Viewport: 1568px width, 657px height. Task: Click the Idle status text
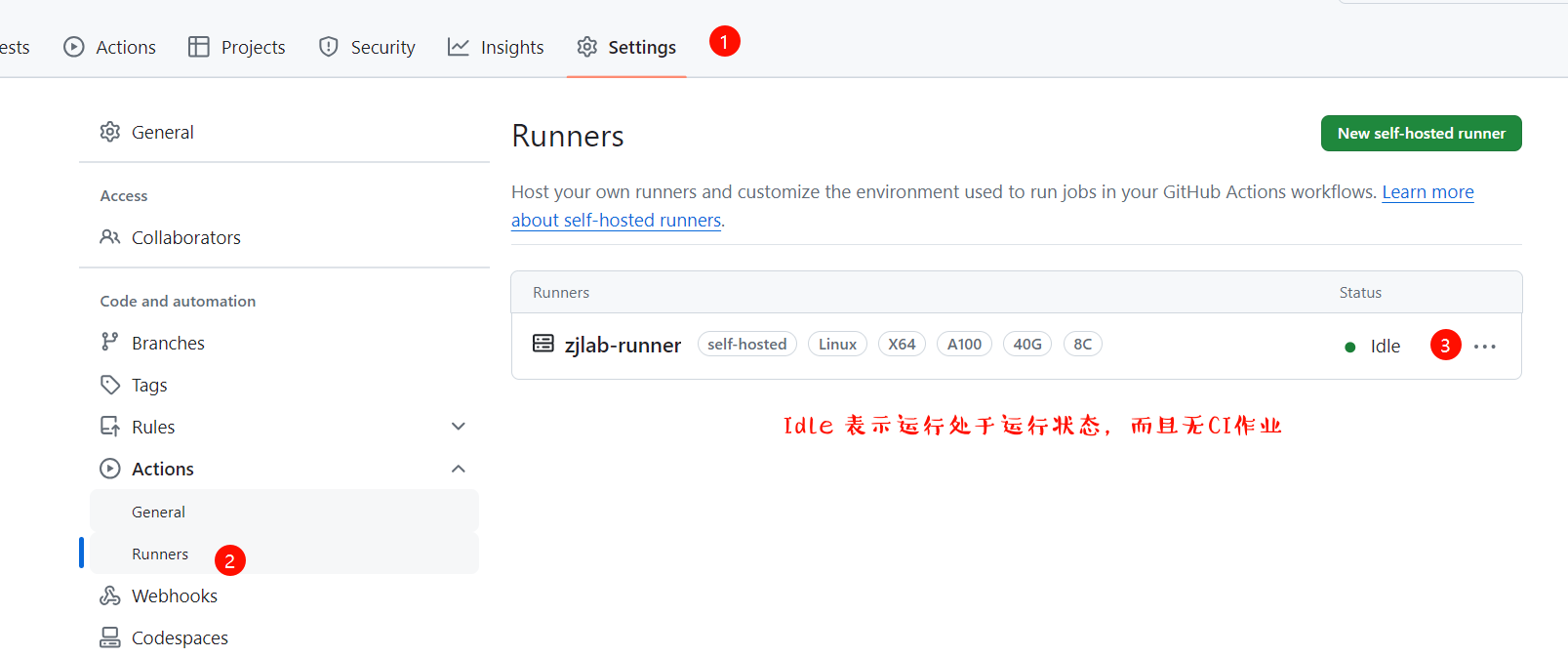coord(1386,346)
